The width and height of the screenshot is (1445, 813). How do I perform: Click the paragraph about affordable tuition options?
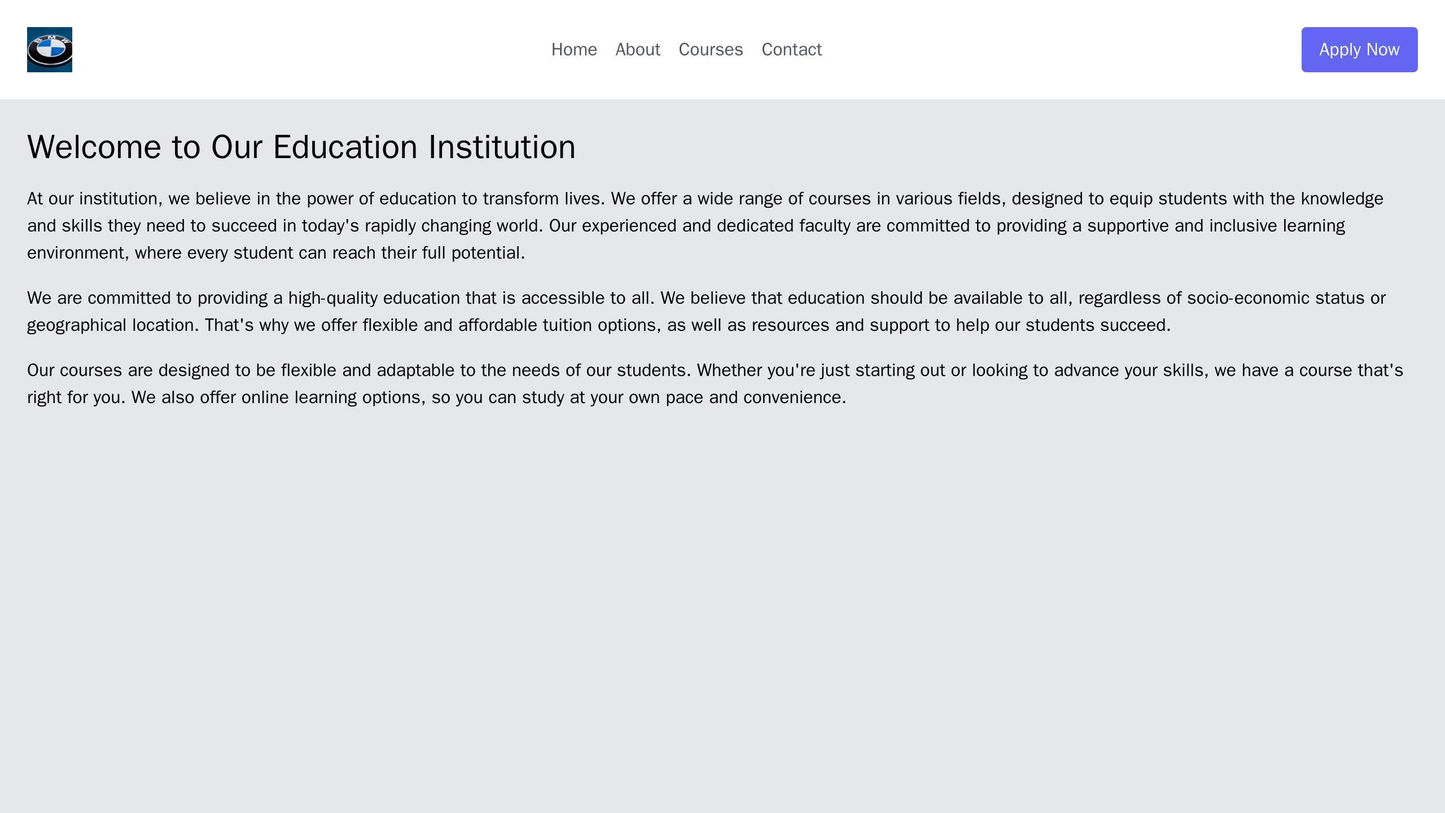coord(700,311)
